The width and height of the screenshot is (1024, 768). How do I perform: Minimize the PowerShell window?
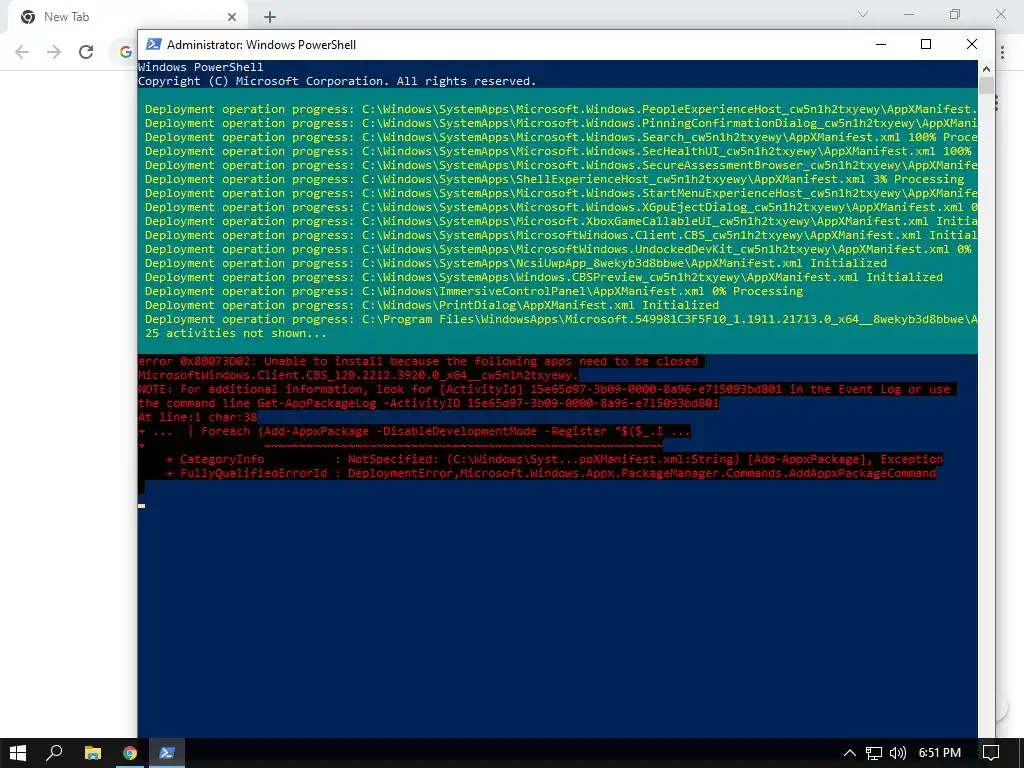[881, 44]
